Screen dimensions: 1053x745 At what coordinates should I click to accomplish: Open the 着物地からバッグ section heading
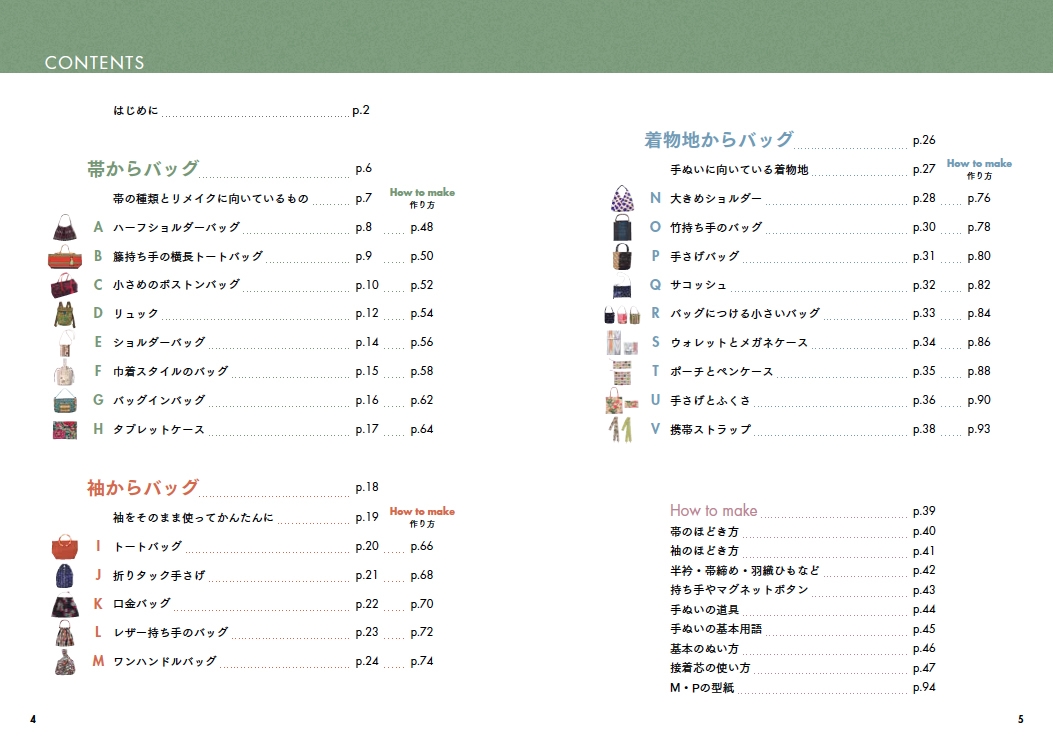[x=719, y=140]
